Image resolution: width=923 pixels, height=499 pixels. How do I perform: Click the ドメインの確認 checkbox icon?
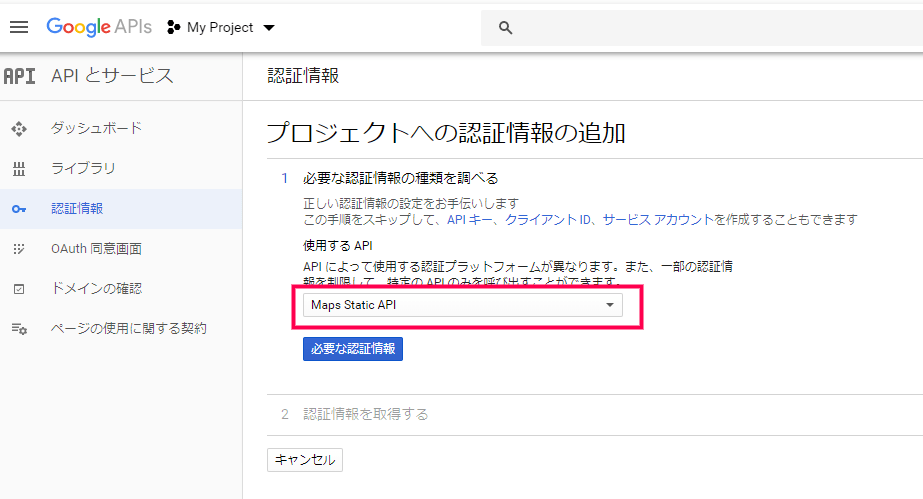(19, 289)
